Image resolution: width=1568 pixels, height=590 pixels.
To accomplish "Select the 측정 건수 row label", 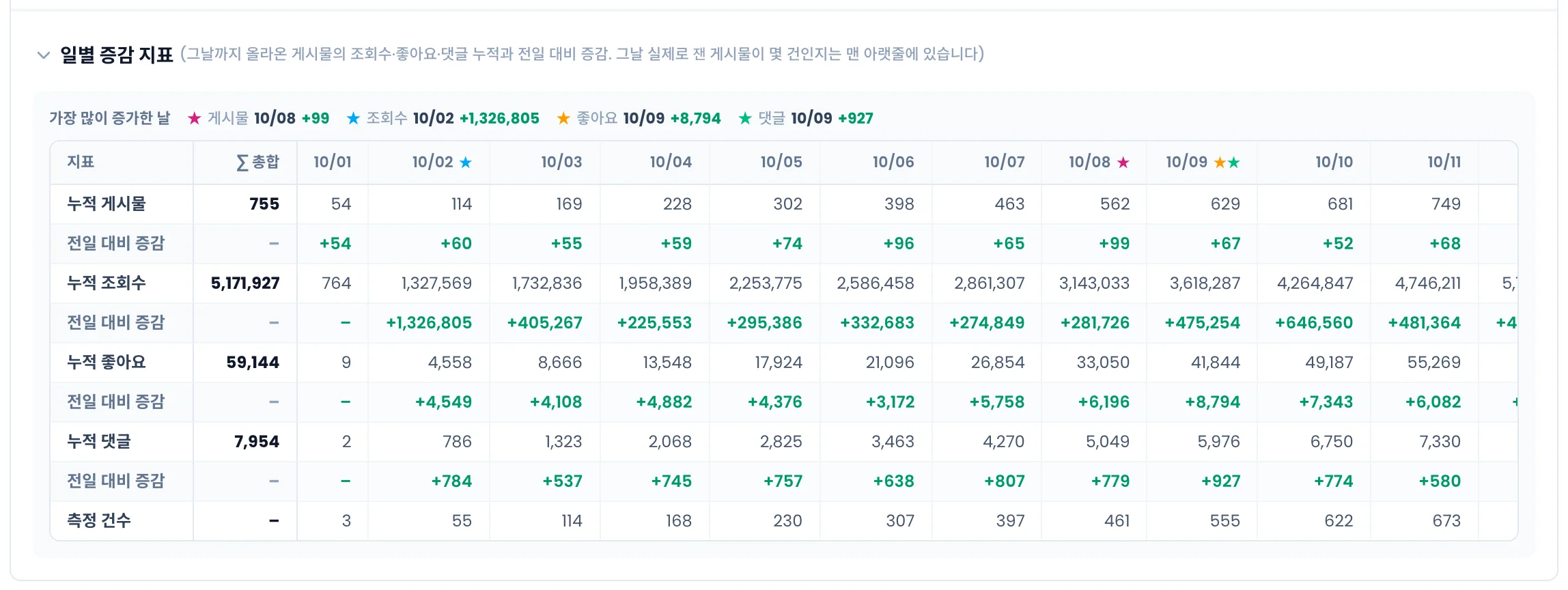I will [x=99, y=520].
